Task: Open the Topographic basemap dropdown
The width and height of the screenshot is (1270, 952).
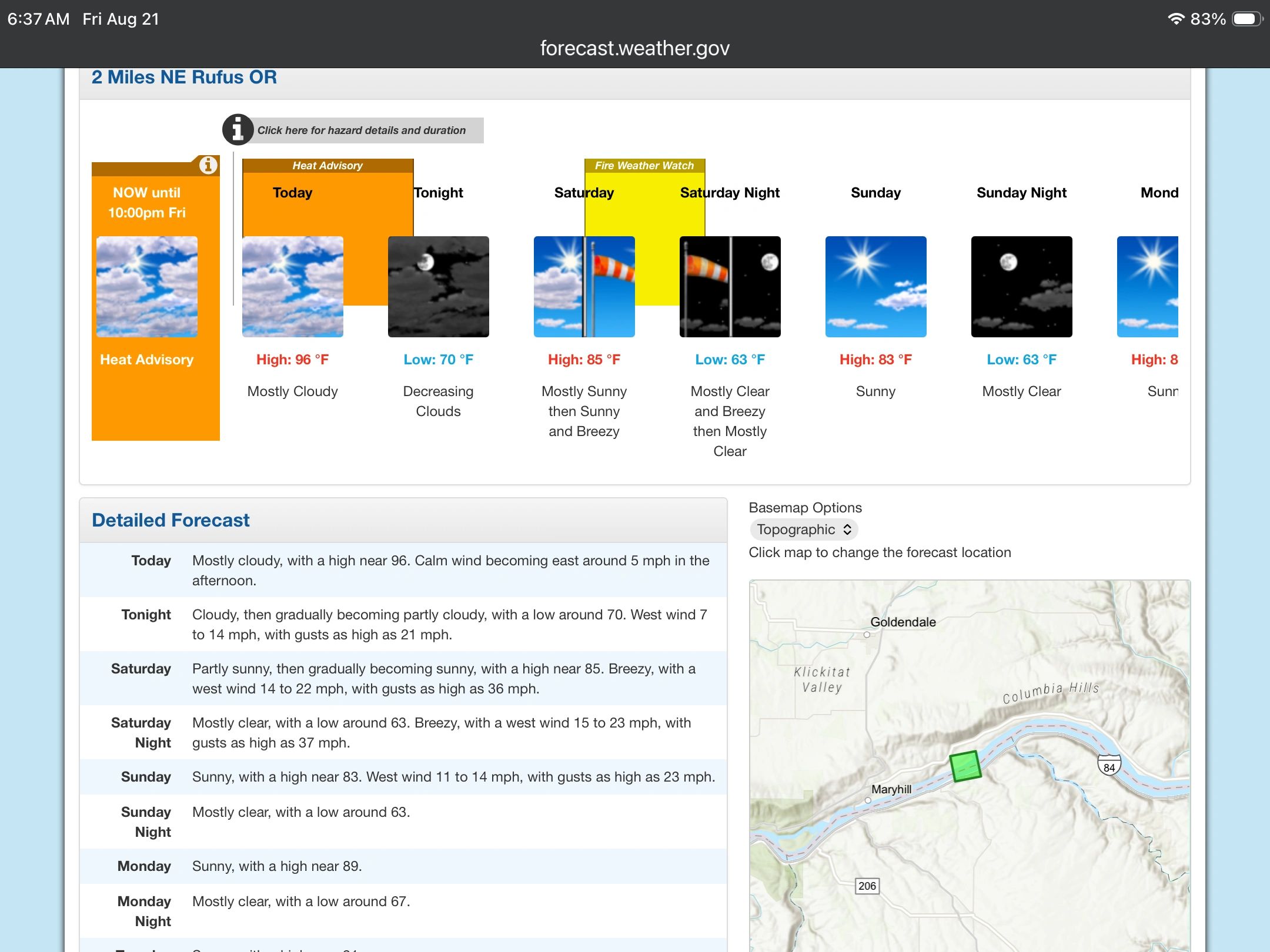Action: click(804, 529)
